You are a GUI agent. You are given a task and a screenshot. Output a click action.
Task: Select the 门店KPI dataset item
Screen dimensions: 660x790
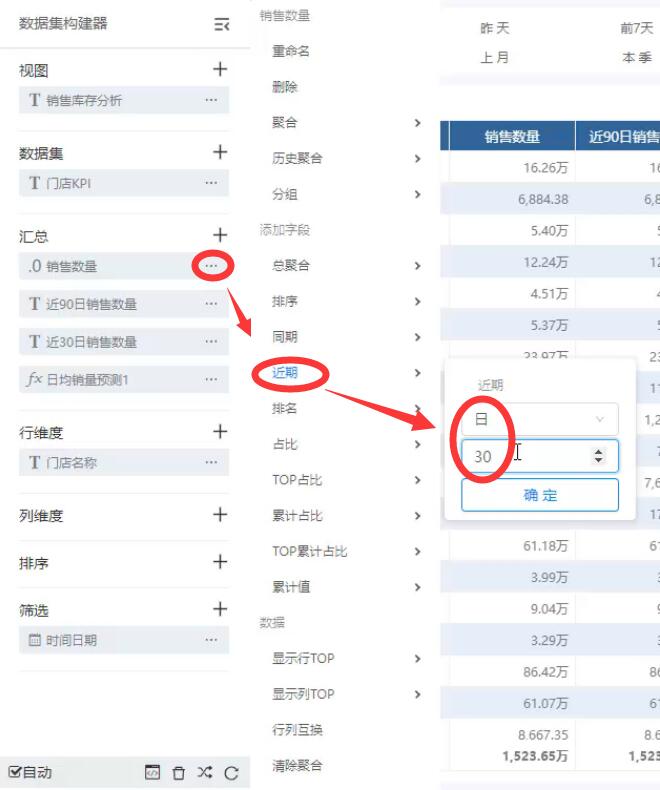pyautogui.click(x=123, y=182)
